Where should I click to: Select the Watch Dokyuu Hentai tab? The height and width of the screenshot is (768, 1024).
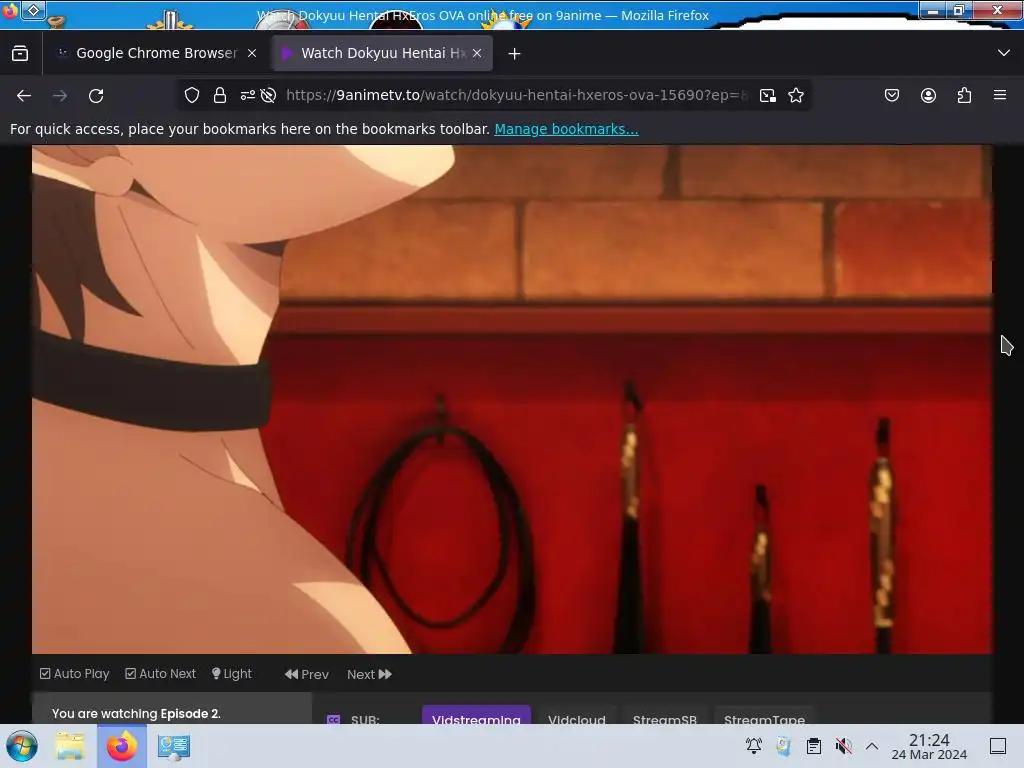coord(382,54)
